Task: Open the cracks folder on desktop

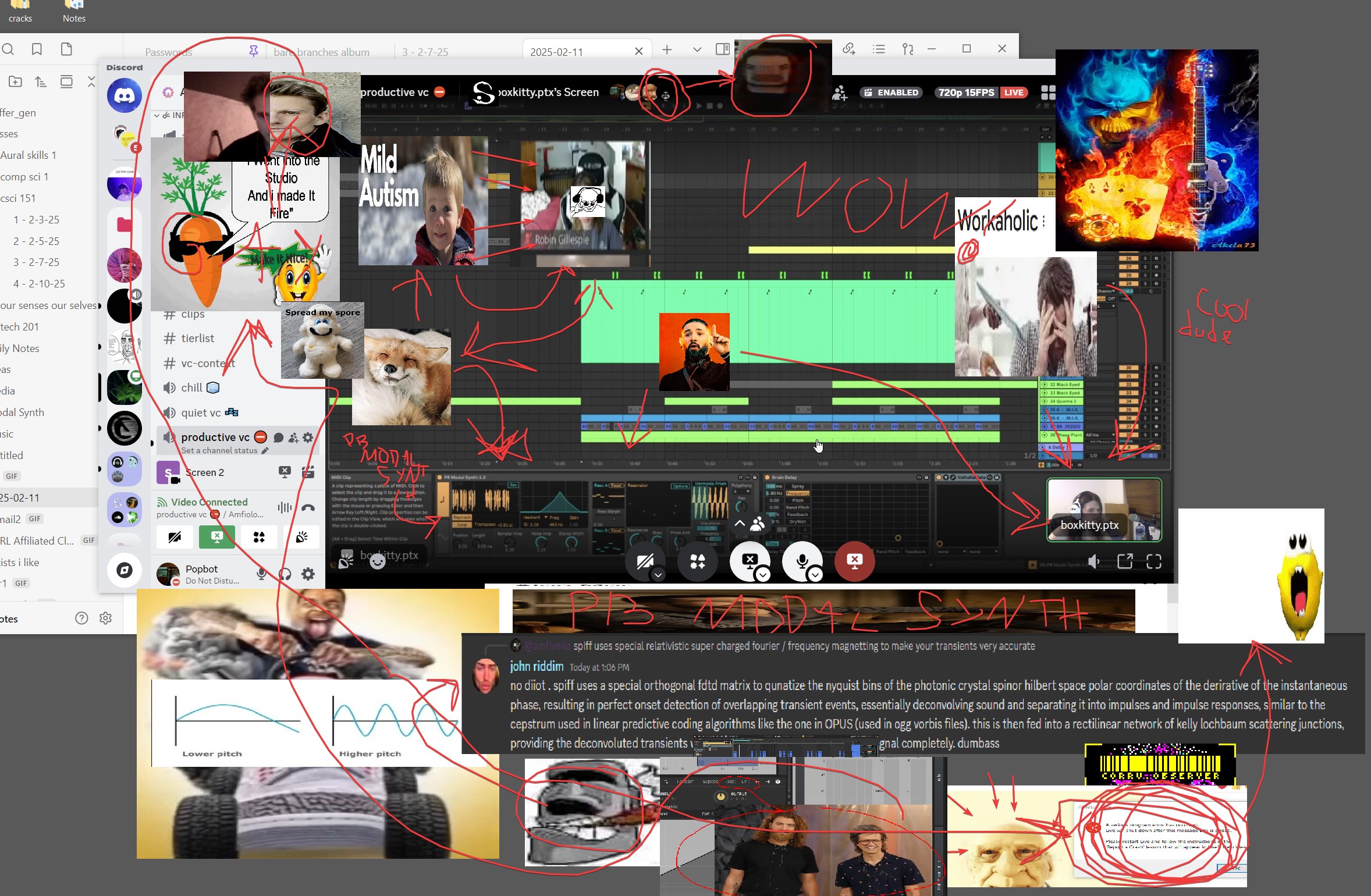Action: point(20,12)
